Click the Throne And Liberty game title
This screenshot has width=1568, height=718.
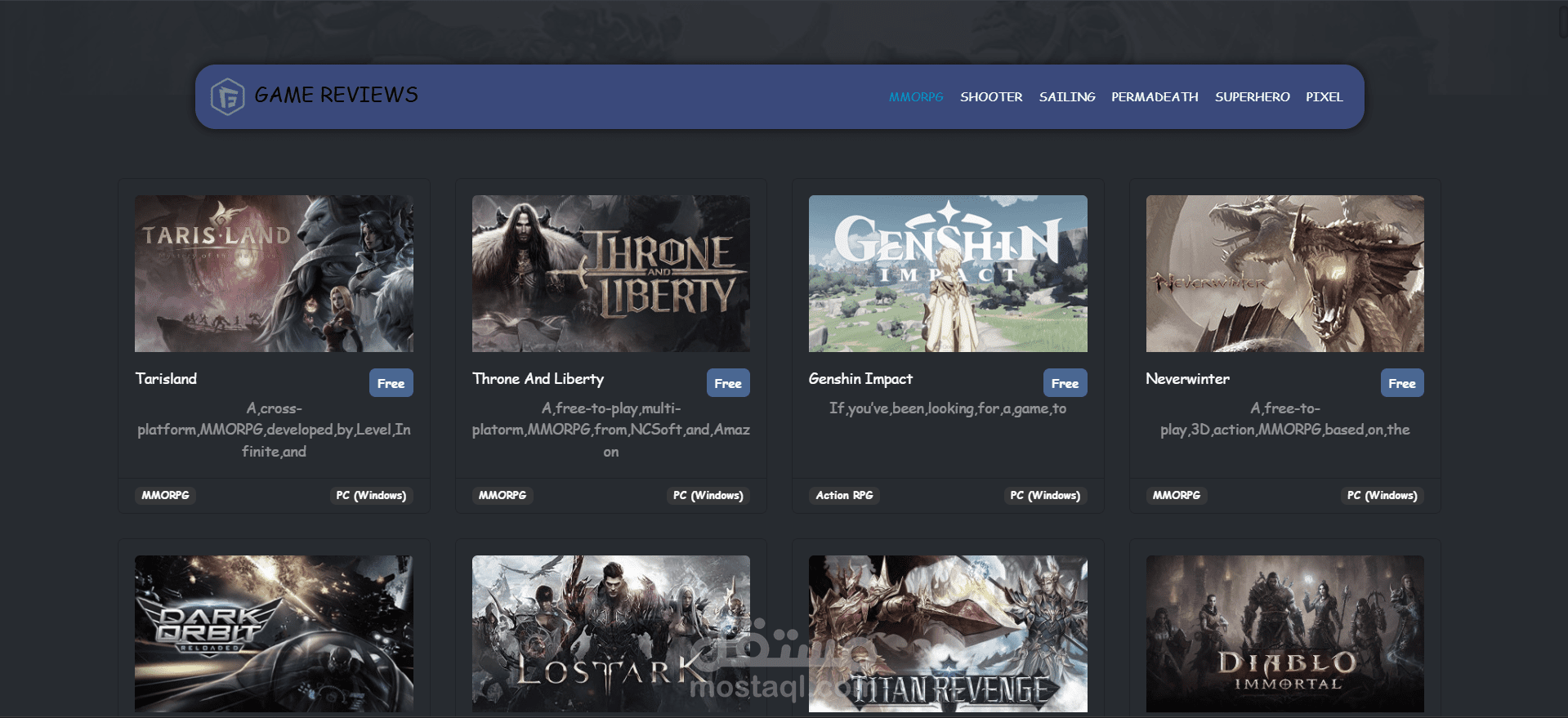coord(538,379)
